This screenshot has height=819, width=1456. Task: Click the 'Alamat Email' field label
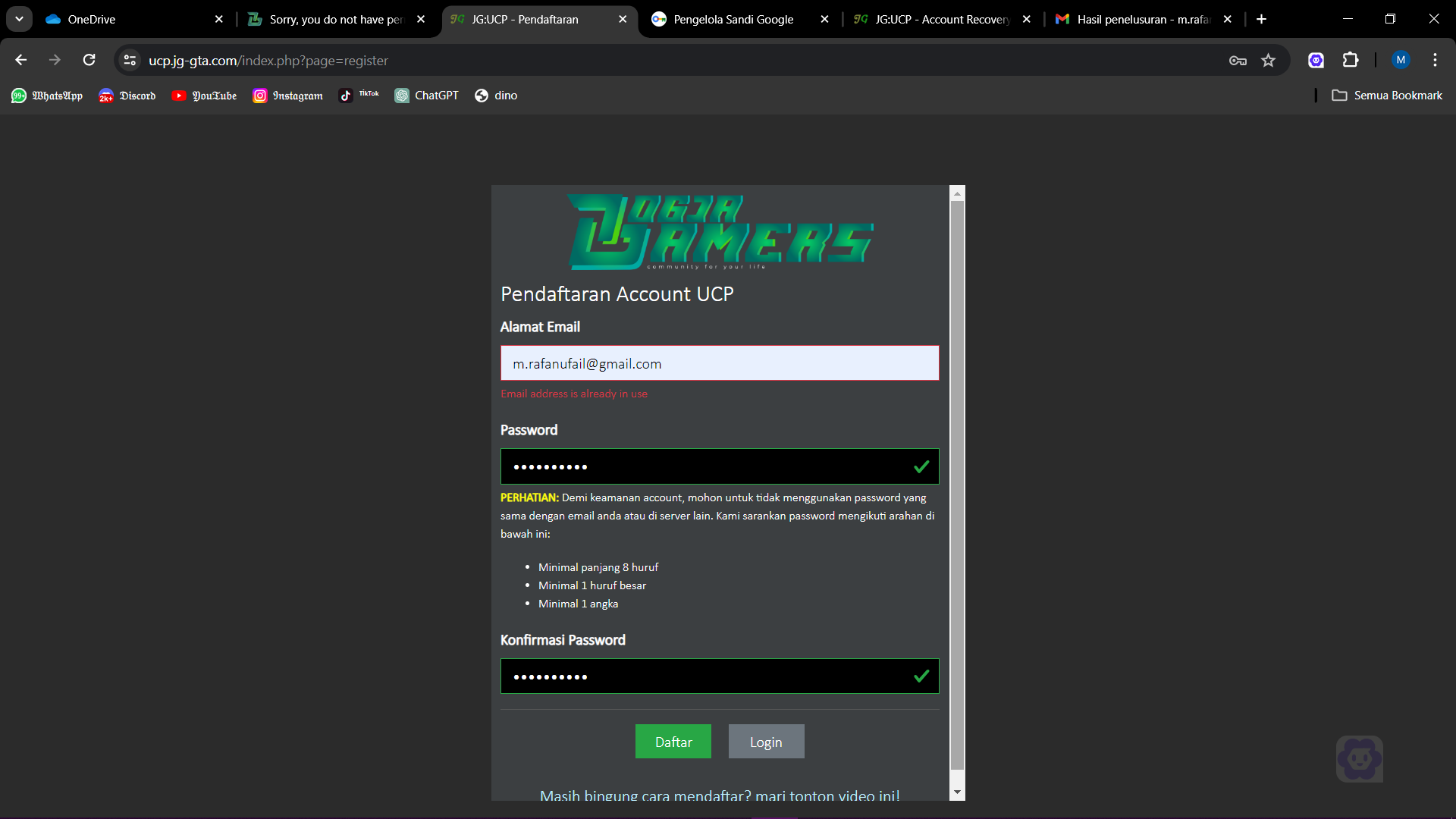[x=540, y=327]
